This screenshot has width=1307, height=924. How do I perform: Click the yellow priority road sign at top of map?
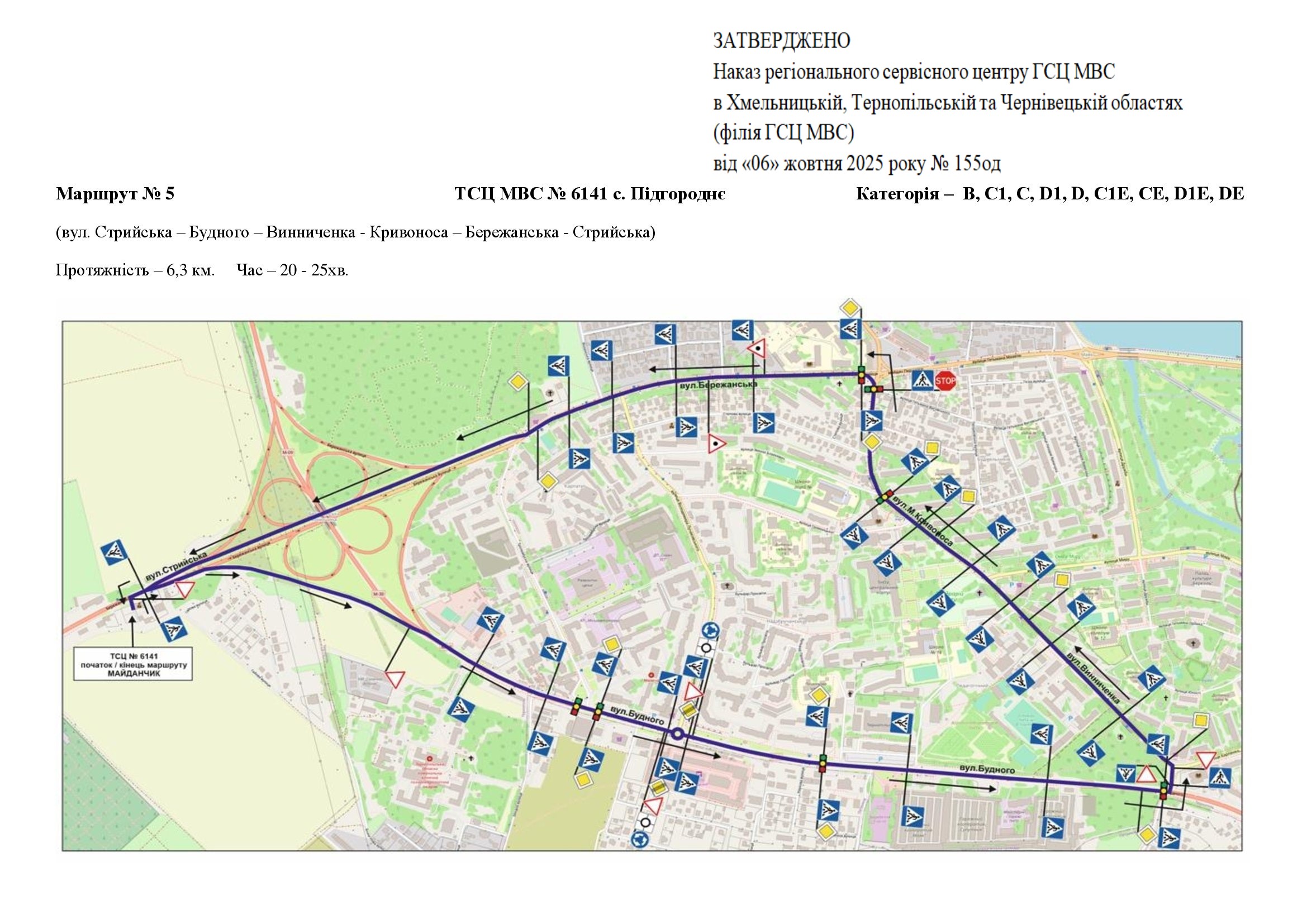850,308
